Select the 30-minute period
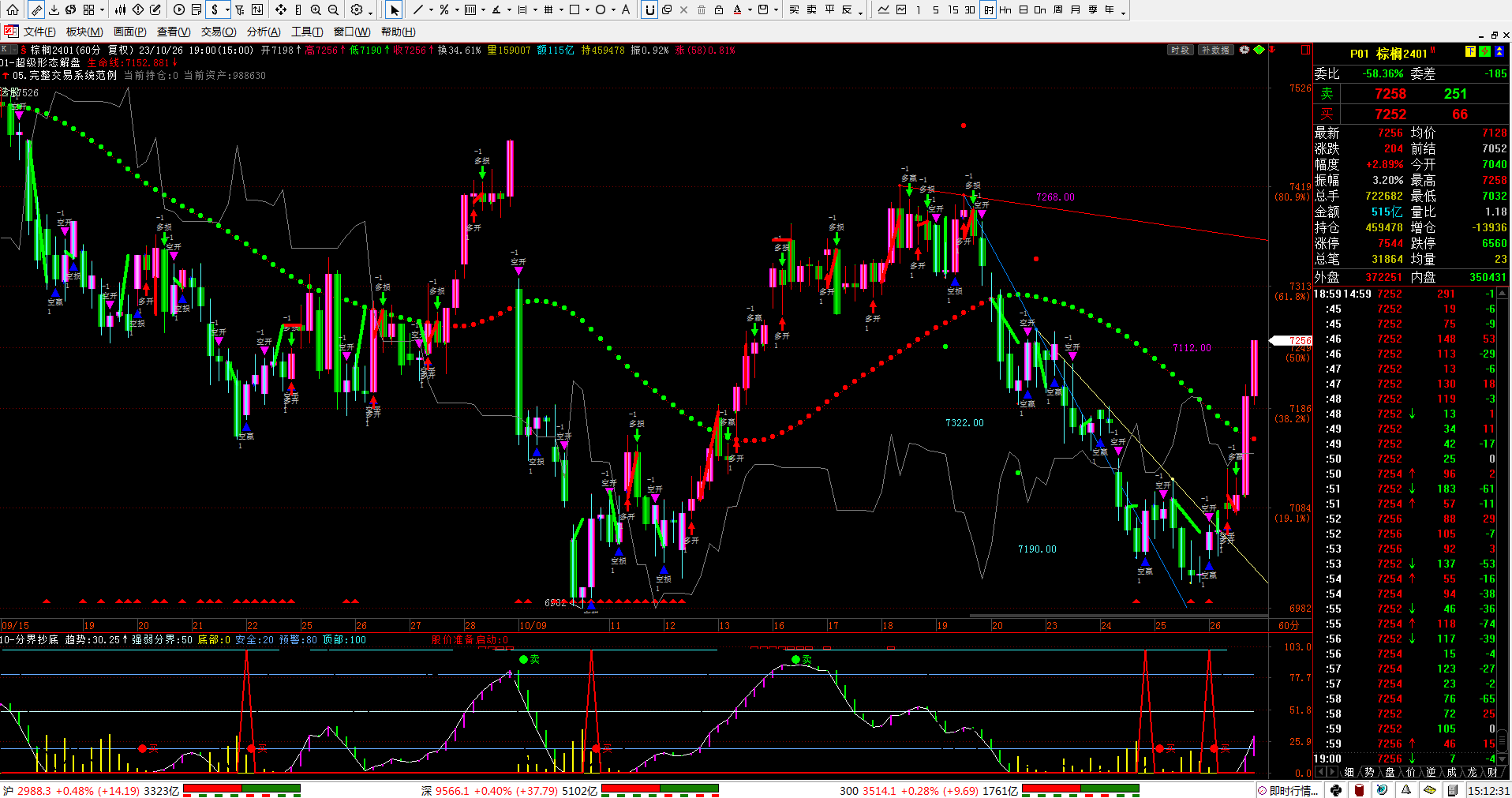 (970, 9)
